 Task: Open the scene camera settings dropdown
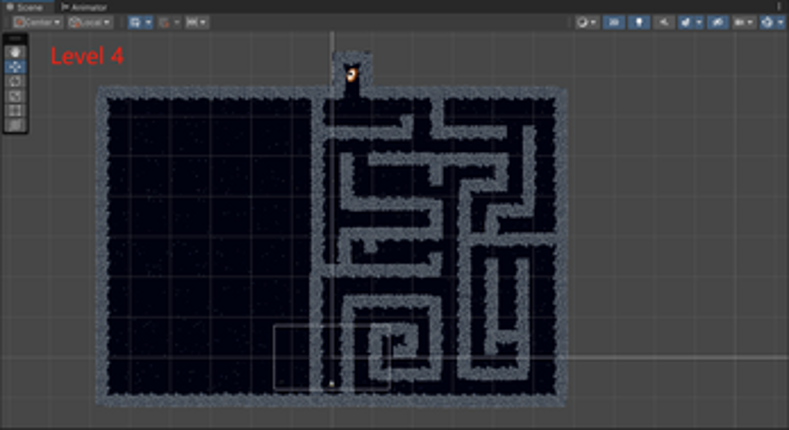pos(744,23)
